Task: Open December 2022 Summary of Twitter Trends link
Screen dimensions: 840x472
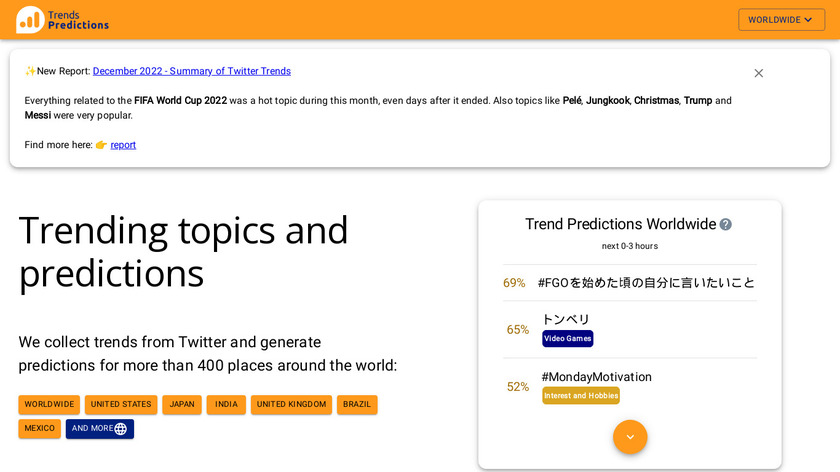Action: (x=191, y=71)
